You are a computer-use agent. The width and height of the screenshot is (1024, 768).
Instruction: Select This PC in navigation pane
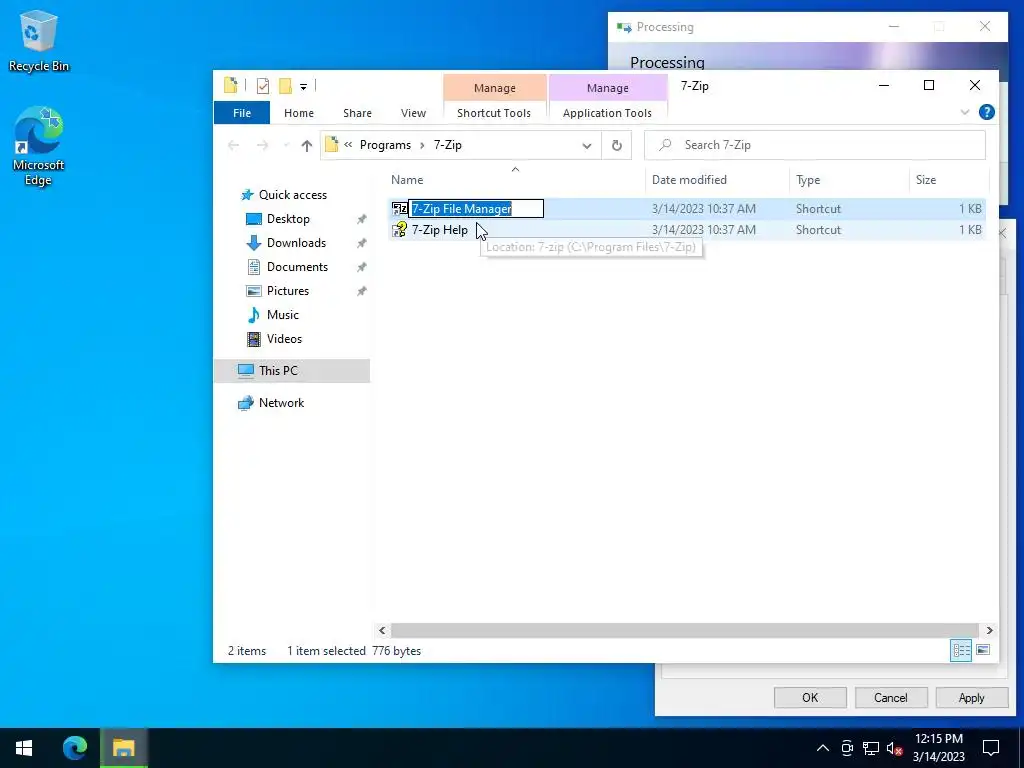click(x=292, y=370)
